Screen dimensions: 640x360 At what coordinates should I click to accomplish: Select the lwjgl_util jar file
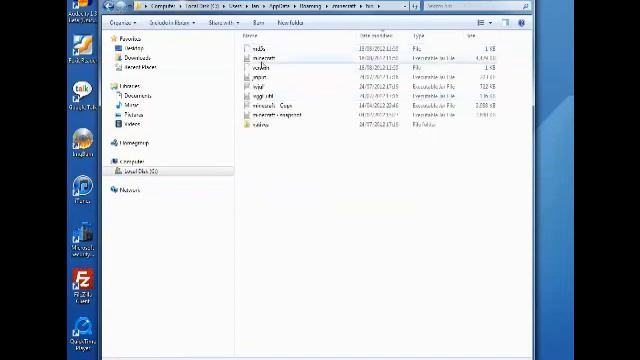pos(262,96)
